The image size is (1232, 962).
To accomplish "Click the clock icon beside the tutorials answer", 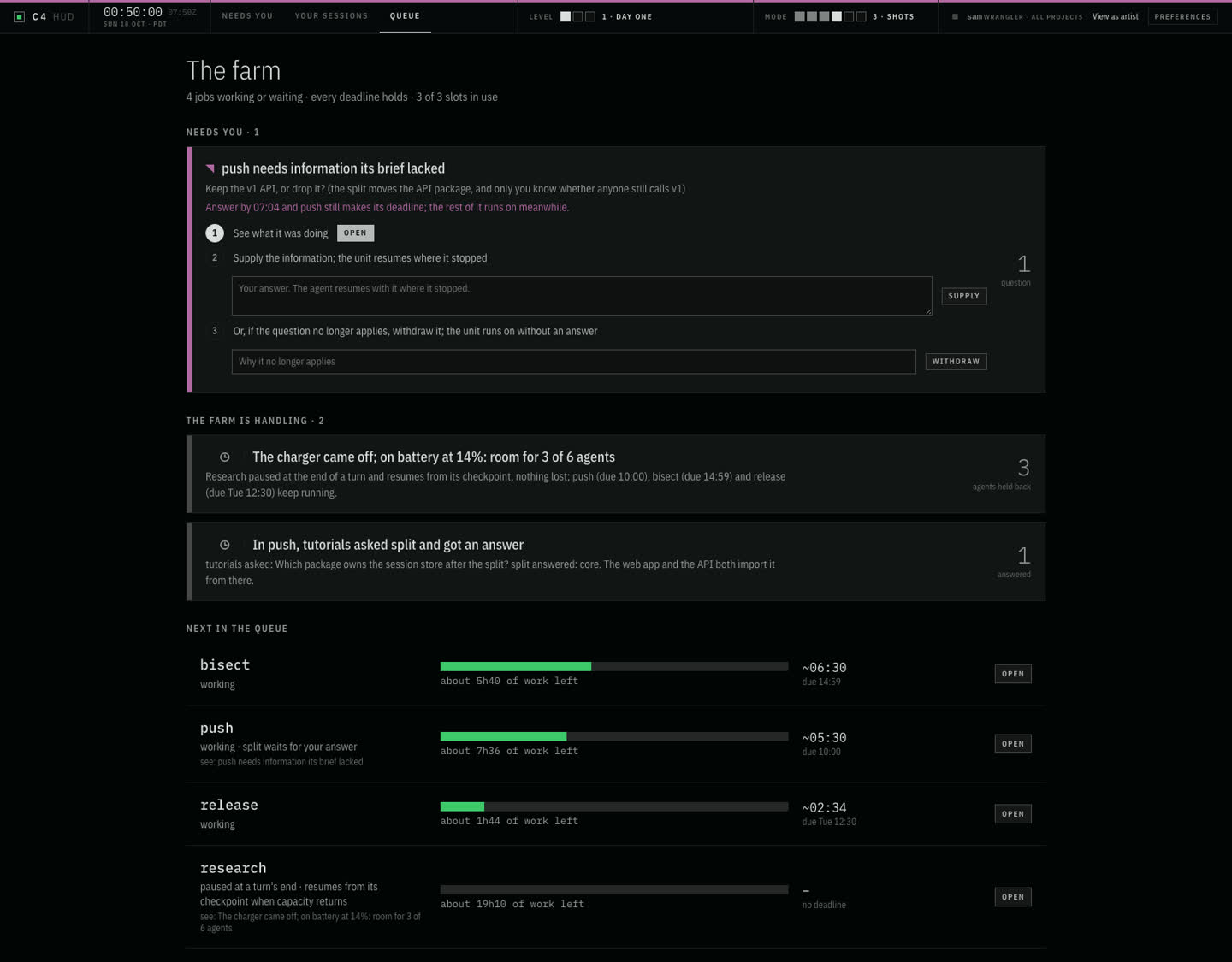I will click(x=225, y=545).
